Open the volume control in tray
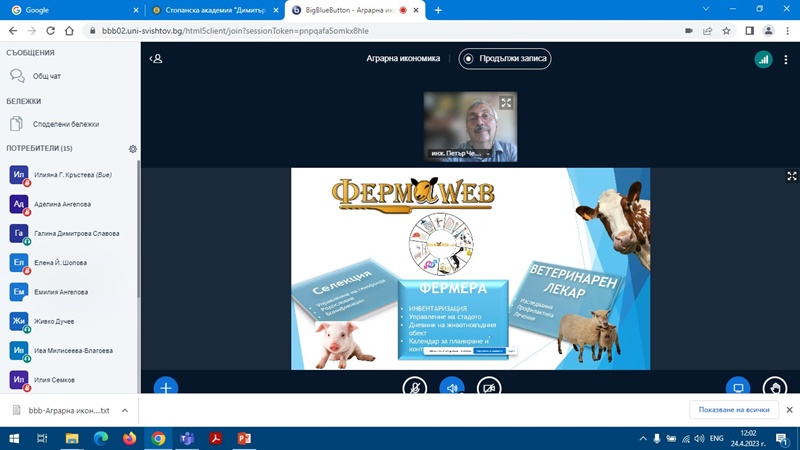The height and width of the screenshot is (450, 800). [699, 439]
